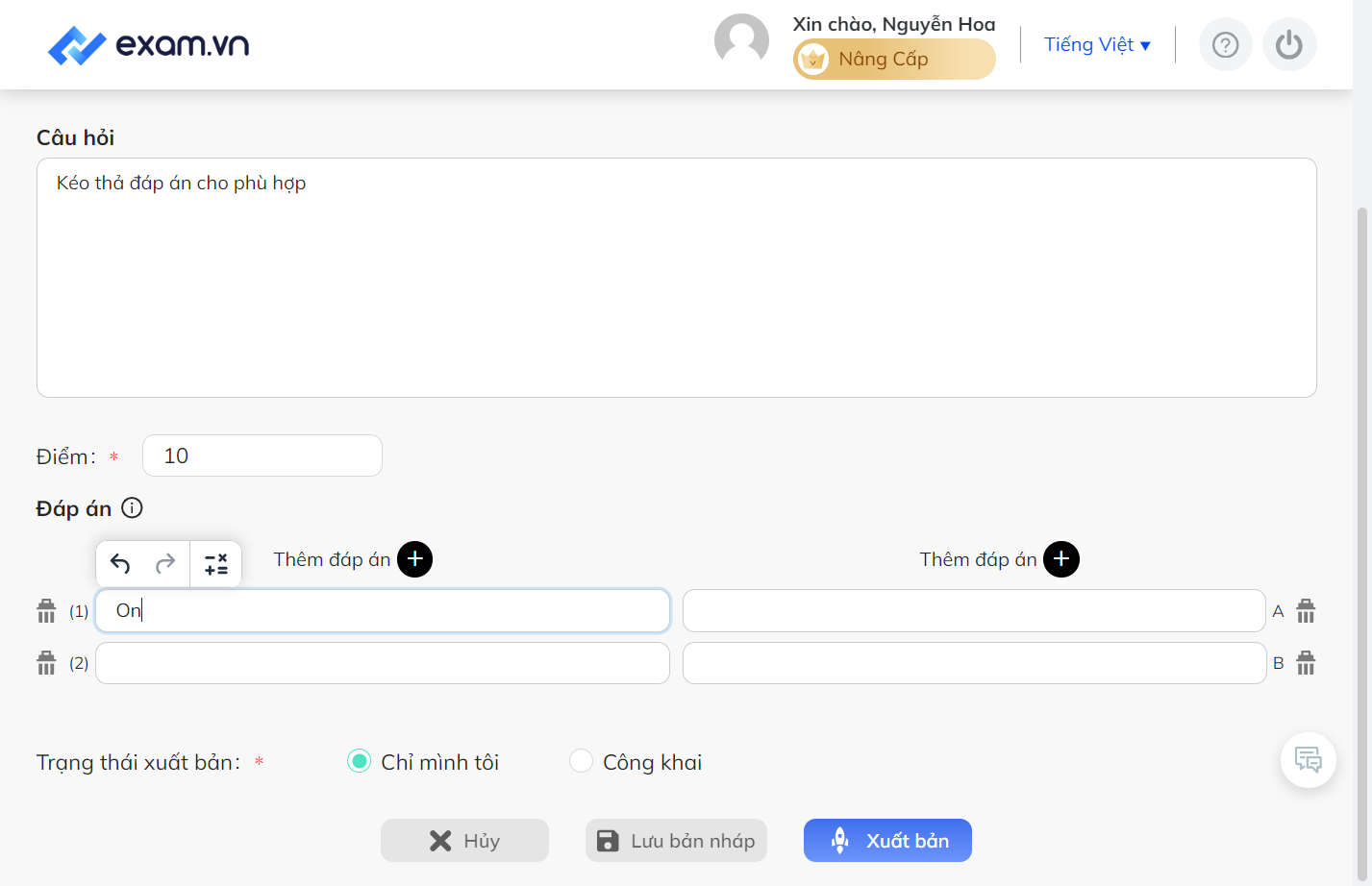This screenshot has width=1372, height=886.
Task: Select the Công khai radio option
Action: tap(581, 761)
